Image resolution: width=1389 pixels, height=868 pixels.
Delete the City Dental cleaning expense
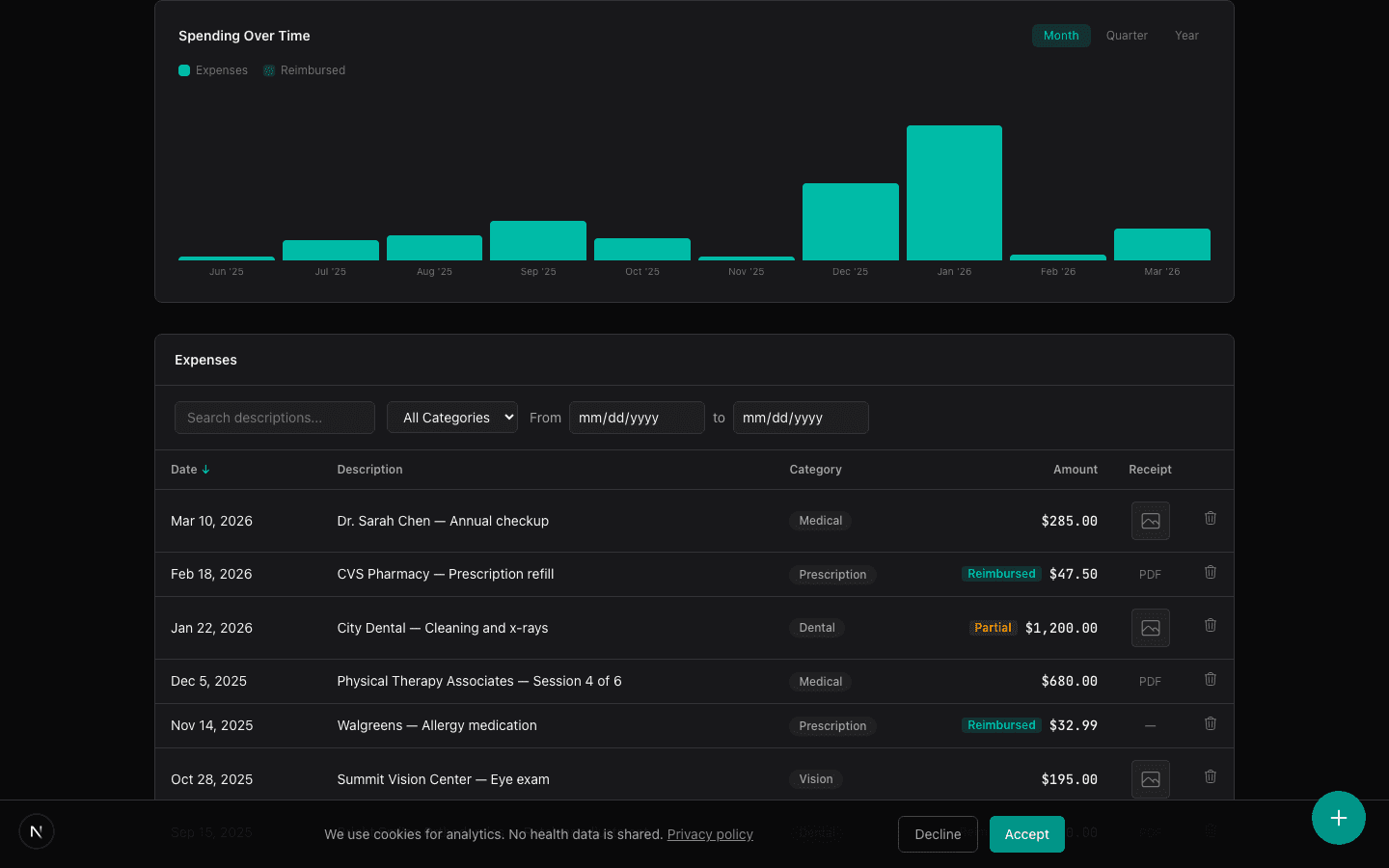point(1211,626)
